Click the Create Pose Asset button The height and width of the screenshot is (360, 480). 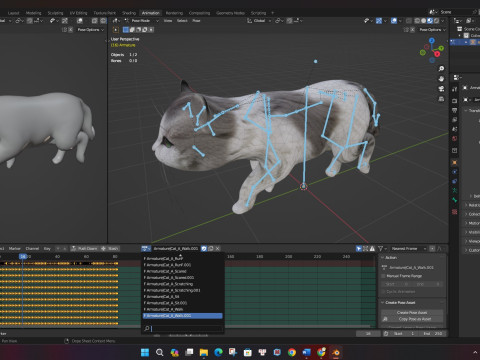(x=412, y=312)
